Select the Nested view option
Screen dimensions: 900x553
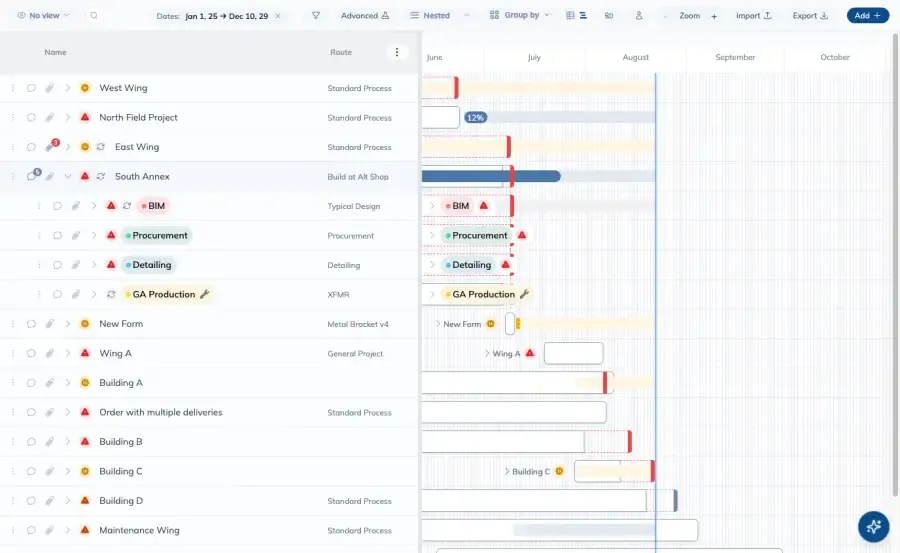pos(430,16)
